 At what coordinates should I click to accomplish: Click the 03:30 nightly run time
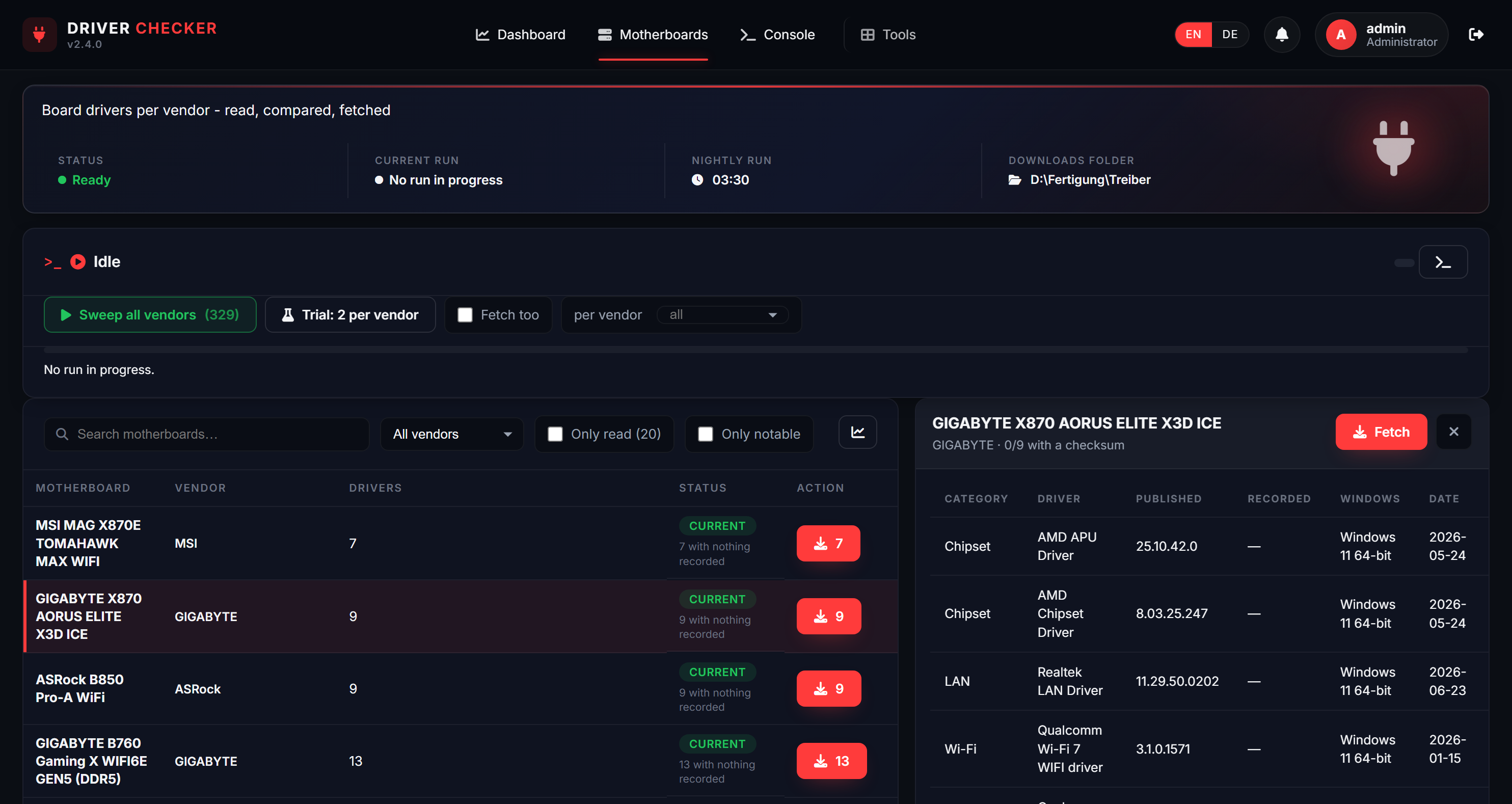(730, 180)
